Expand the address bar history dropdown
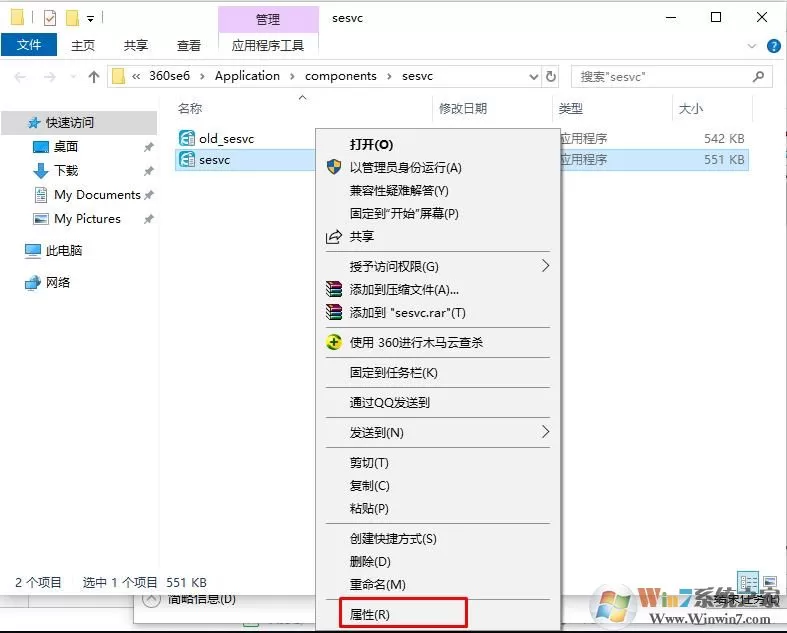The image size is (787, 633). [534, 76]
